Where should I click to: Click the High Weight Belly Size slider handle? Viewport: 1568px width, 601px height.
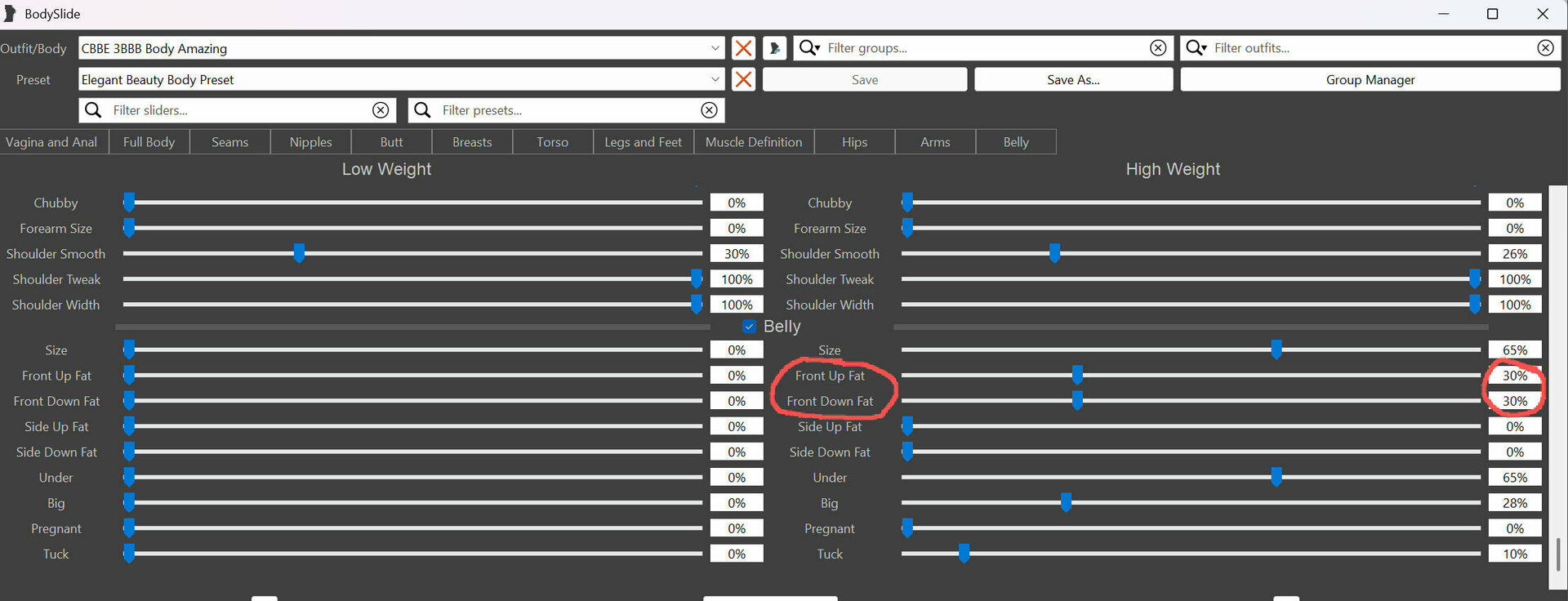[x=1276, y=350]
